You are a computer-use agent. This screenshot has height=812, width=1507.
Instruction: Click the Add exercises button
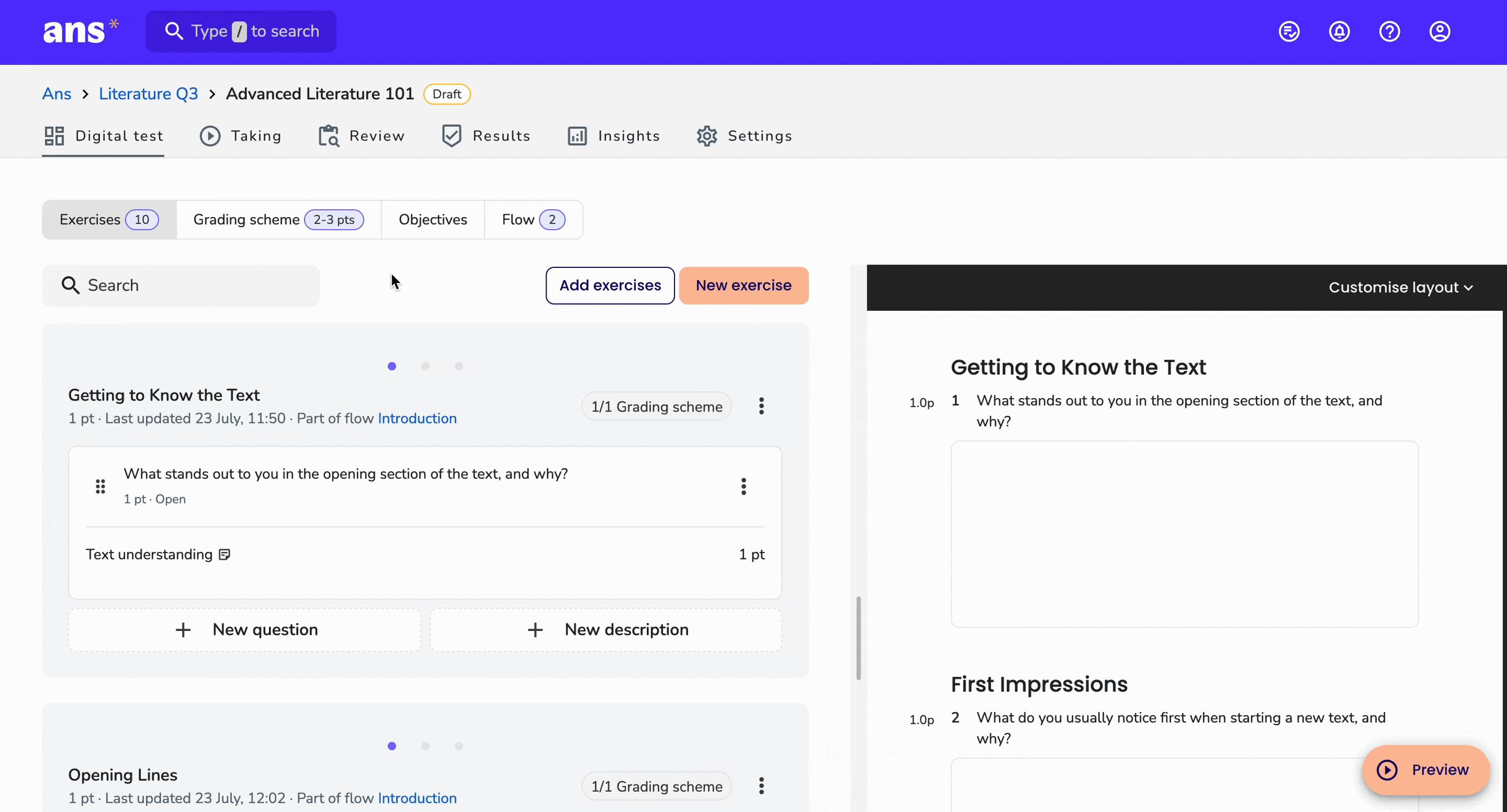tap(610, 285)
